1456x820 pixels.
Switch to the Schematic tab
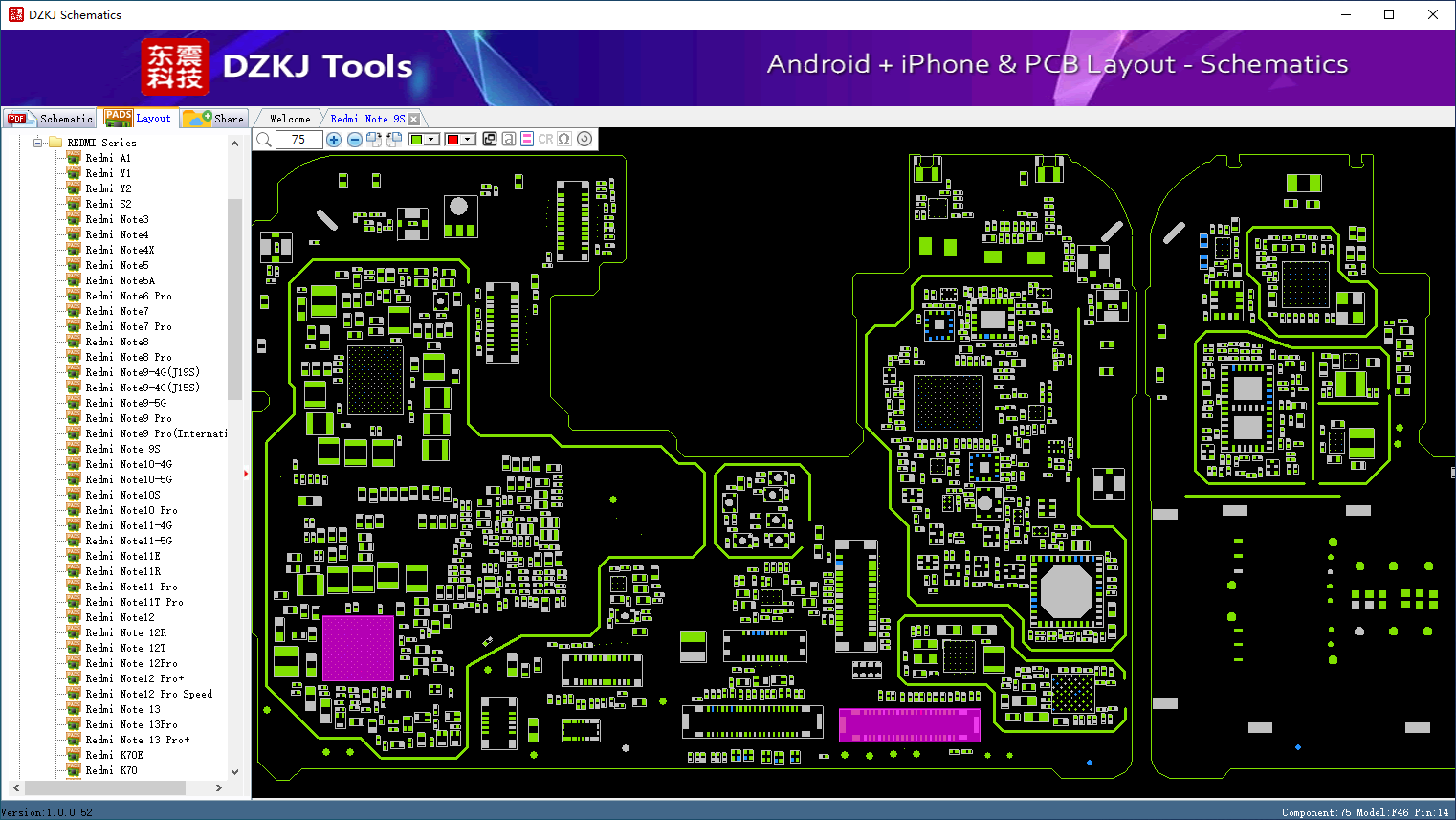pyautogui.click(x=50, y=119)
